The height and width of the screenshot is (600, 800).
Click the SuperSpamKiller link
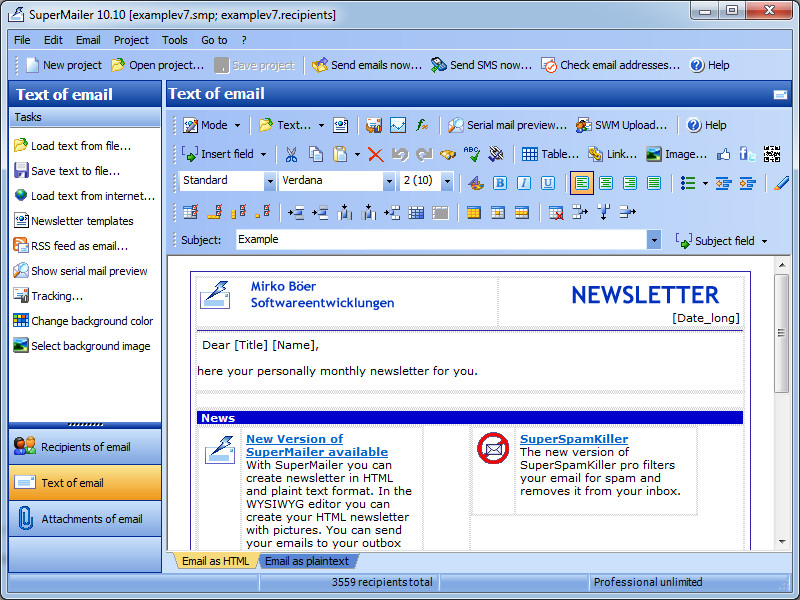[x=574, y=439]
